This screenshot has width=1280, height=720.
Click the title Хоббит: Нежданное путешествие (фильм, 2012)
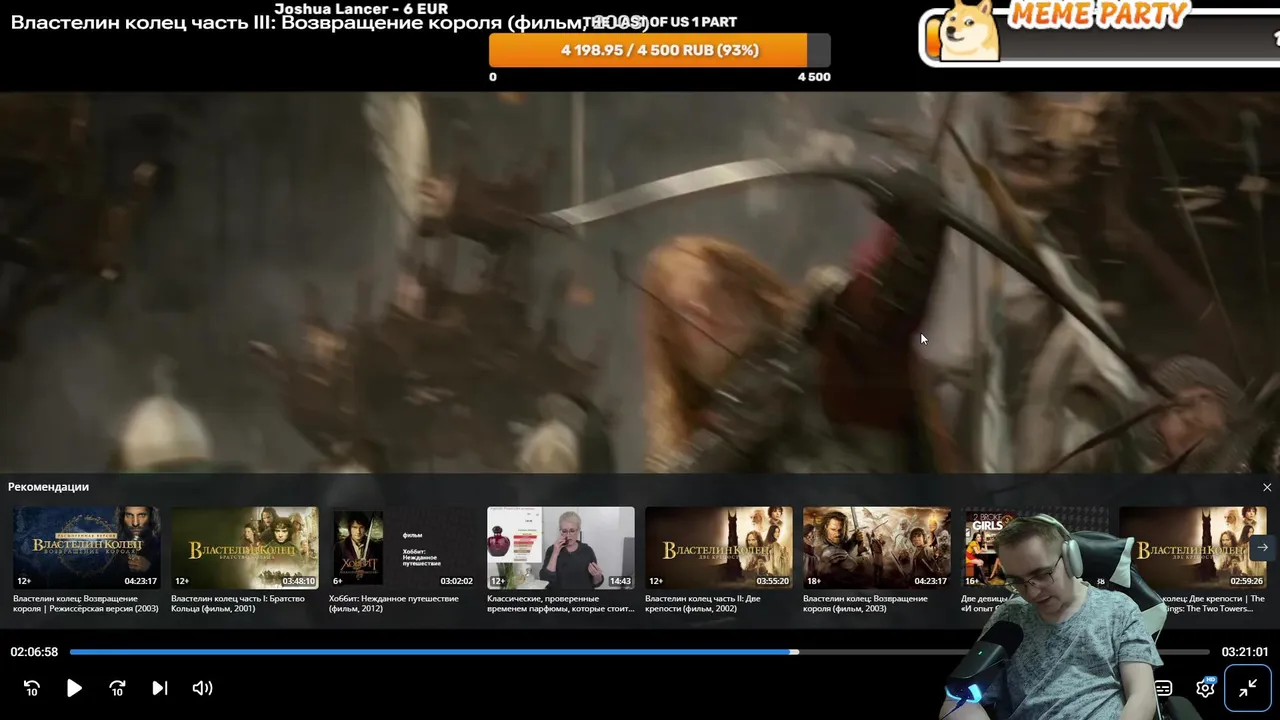(394, 603)
